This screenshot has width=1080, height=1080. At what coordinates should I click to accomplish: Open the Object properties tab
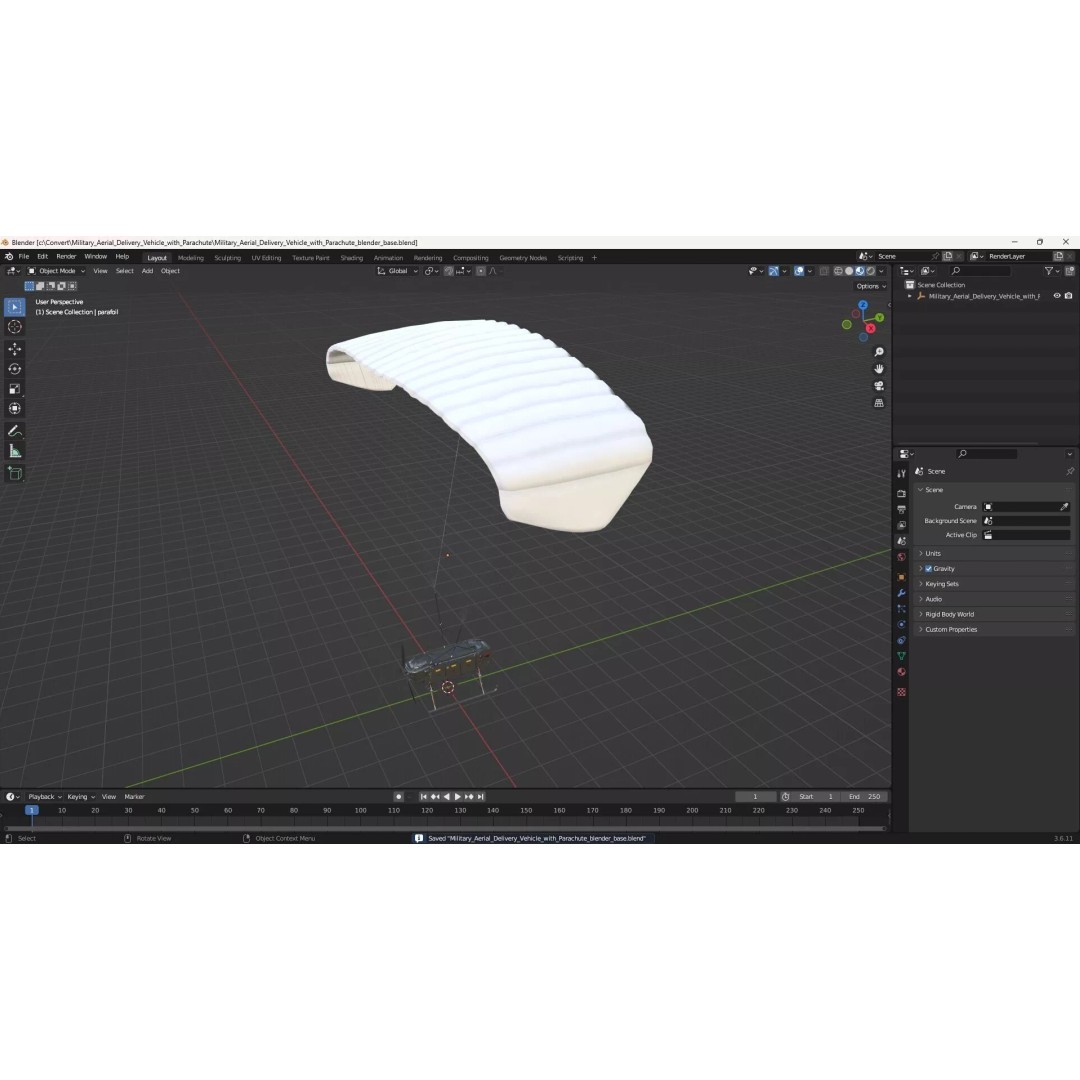pyautogui.click(x=901, y=577)
